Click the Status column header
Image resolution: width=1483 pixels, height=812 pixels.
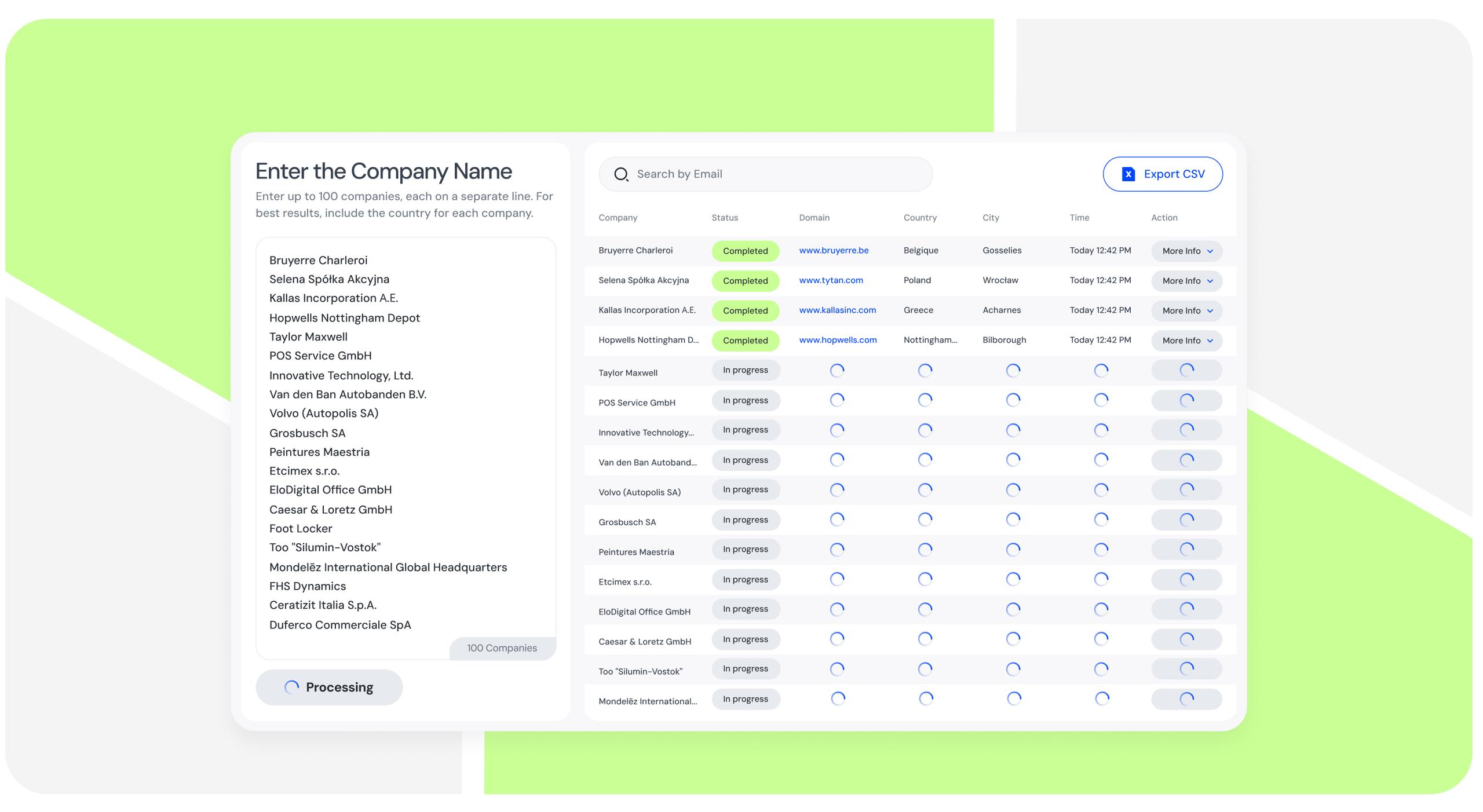[x=725, y=218]
